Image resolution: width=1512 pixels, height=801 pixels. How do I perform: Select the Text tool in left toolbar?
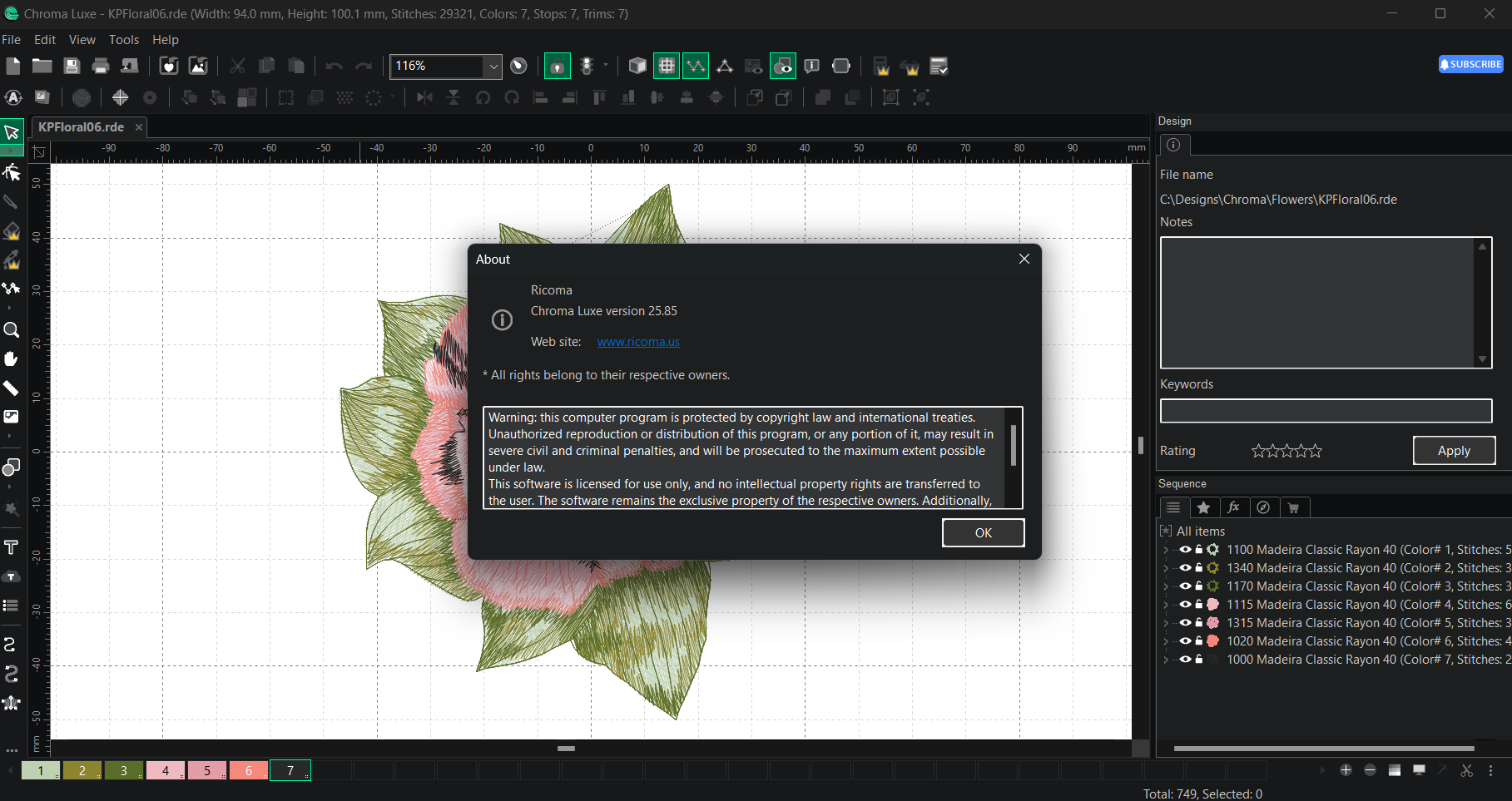tap(12, 546)
